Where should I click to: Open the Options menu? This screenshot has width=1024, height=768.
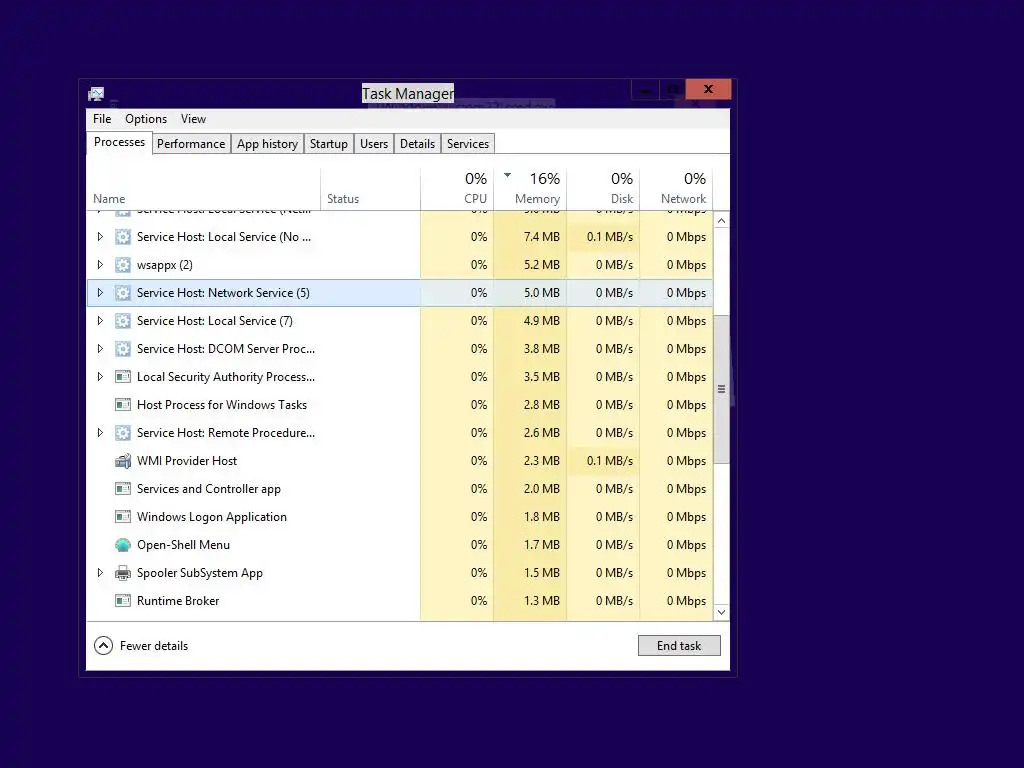pos(146,119)
